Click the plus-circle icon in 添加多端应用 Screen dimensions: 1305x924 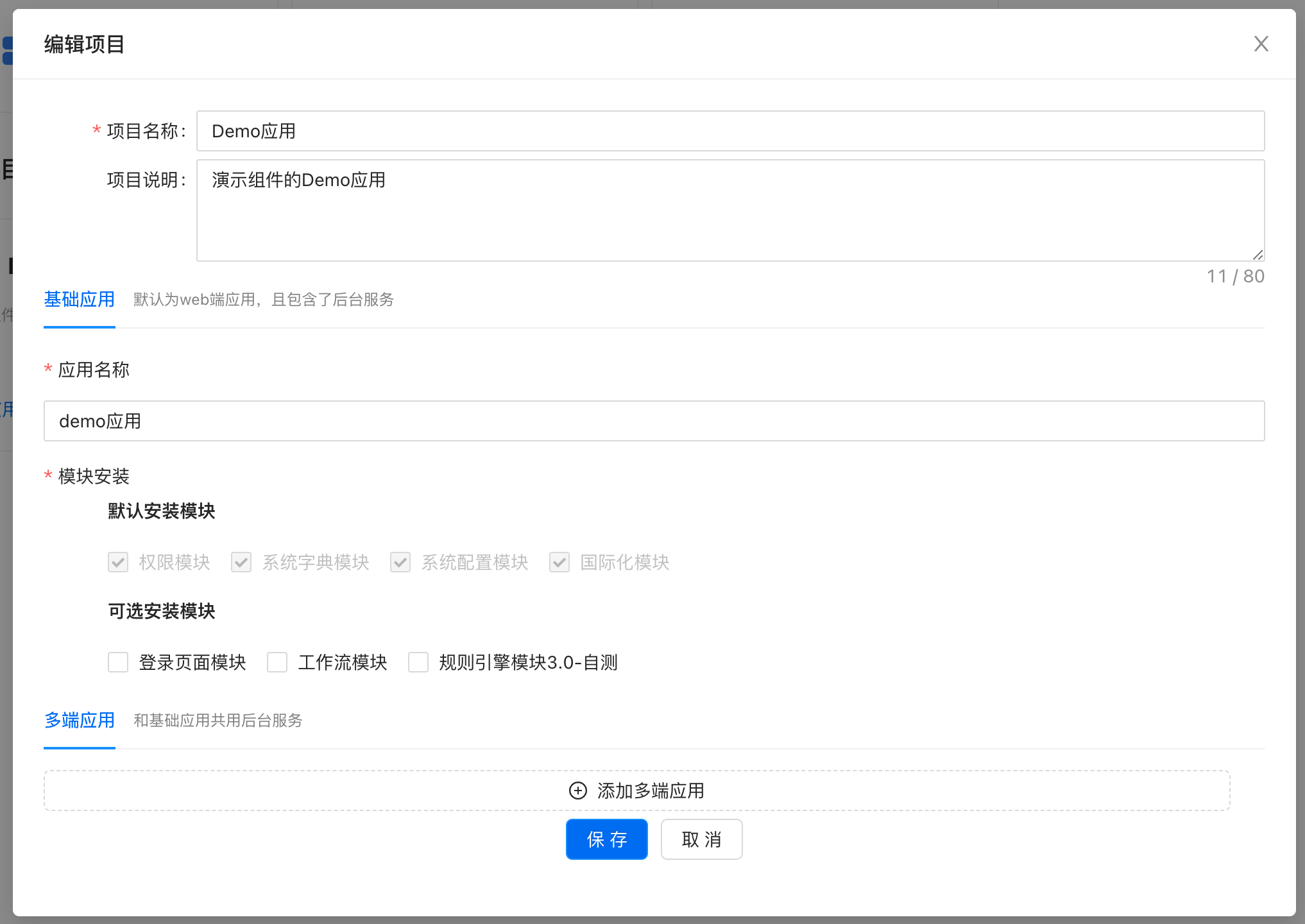click(x=577, y=791)
